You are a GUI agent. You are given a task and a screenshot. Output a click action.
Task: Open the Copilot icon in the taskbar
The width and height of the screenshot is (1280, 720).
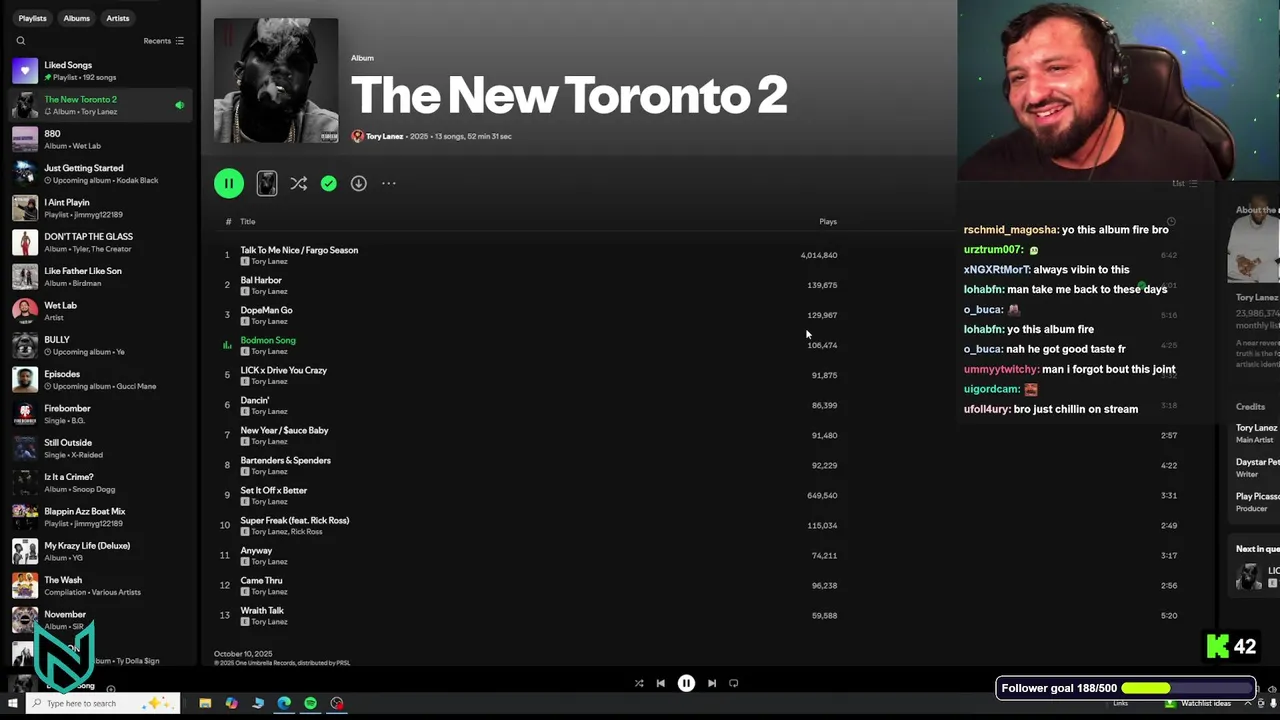click(231, 703)
